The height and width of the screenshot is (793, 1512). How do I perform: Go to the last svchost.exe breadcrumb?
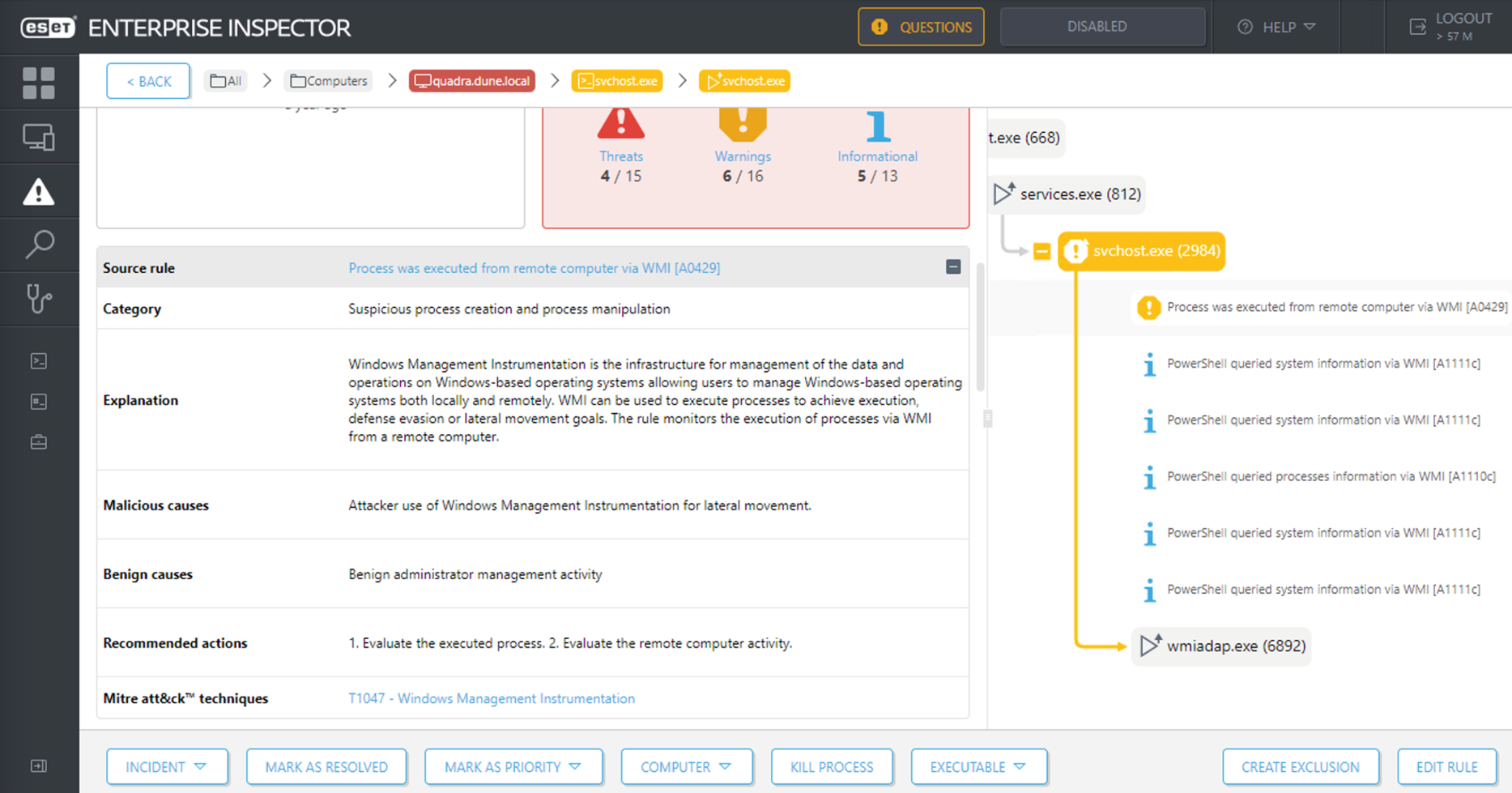pos(745,81)
